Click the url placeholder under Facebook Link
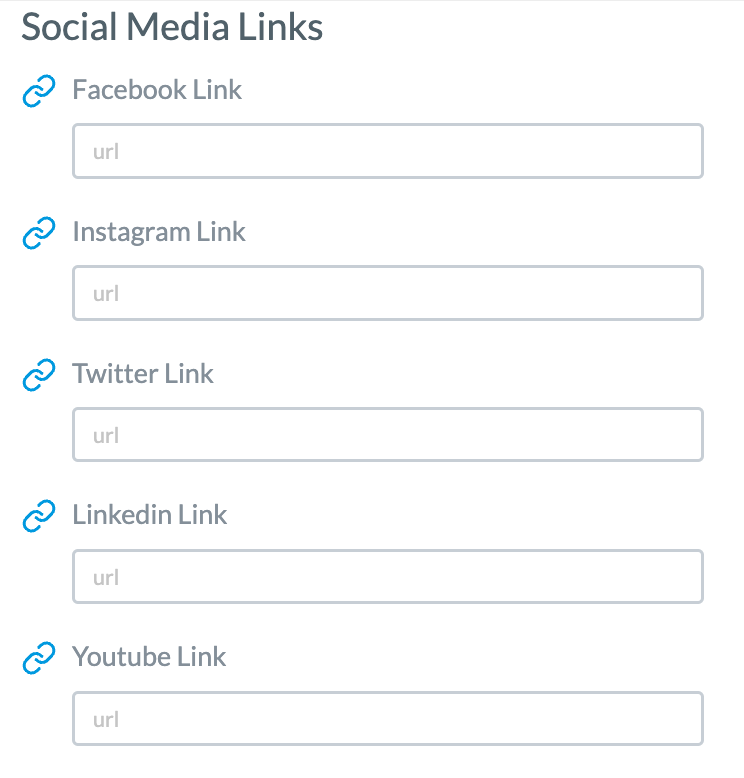The width and height of the screenshot is (744, 778). 106,152
